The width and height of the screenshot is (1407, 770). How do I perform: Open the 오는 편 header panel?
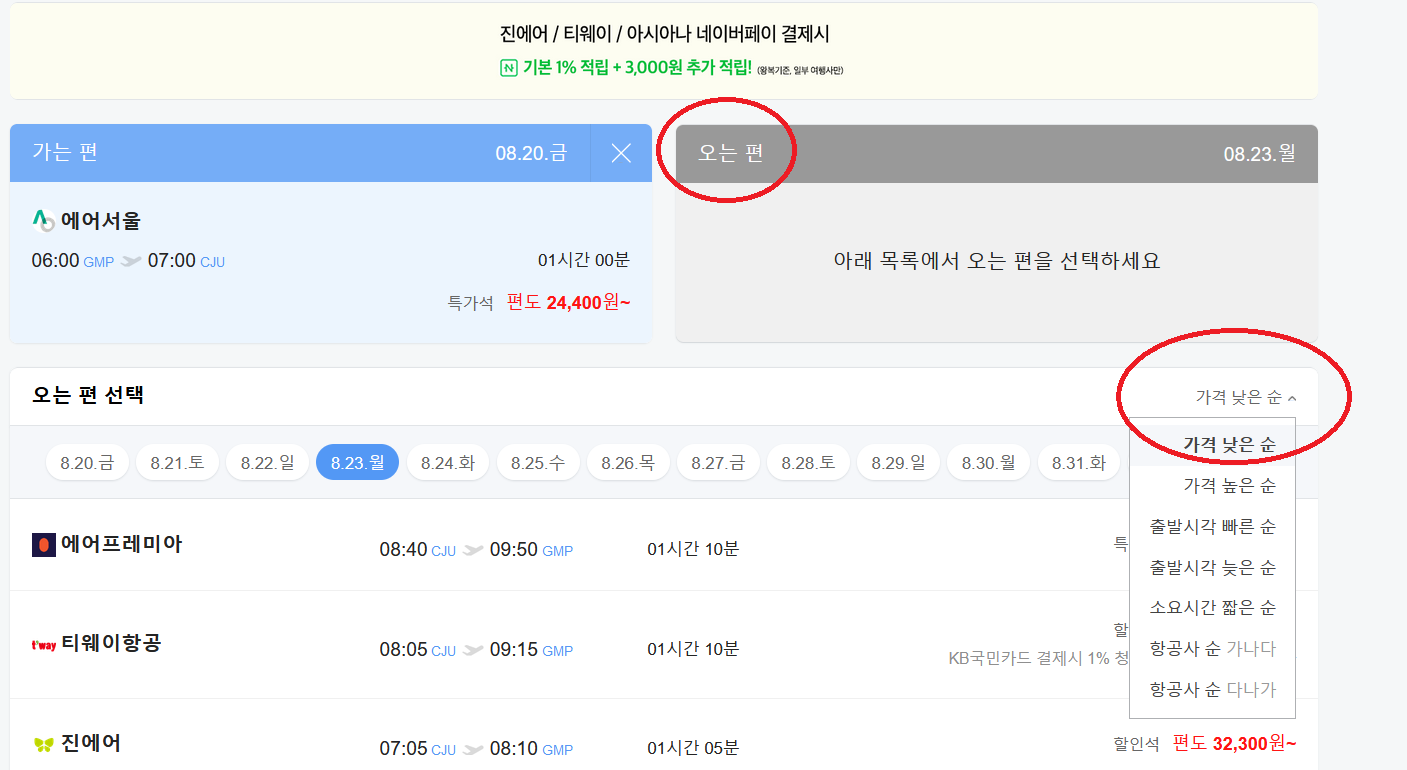(x=997, y=153)
